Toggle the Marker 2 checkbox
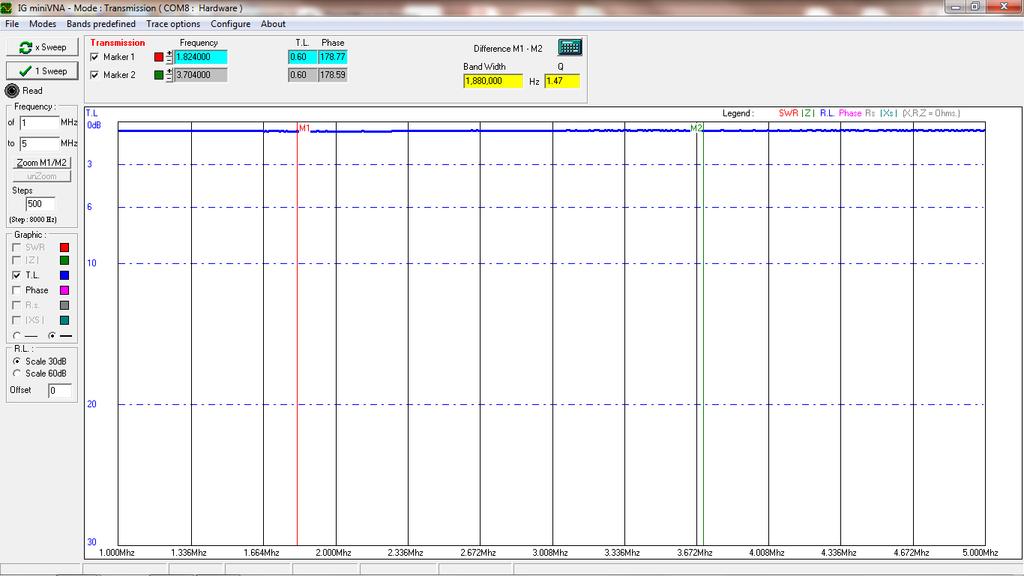Viewport: 1024px width, 576px height. [95, 75]
